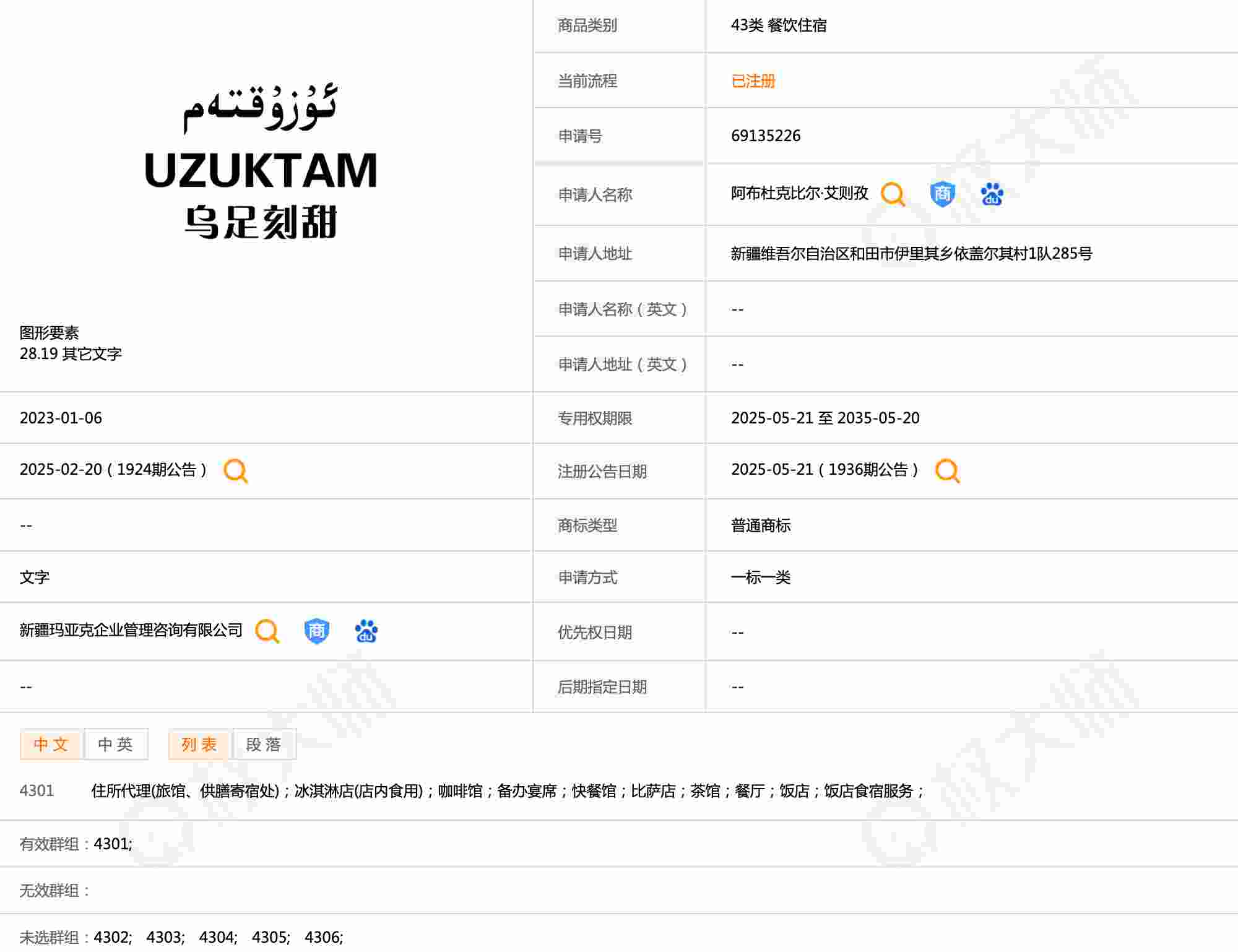The image size is (1238, 952).
Task: Switch goods language to 中英
Action: tap(116, 744)
